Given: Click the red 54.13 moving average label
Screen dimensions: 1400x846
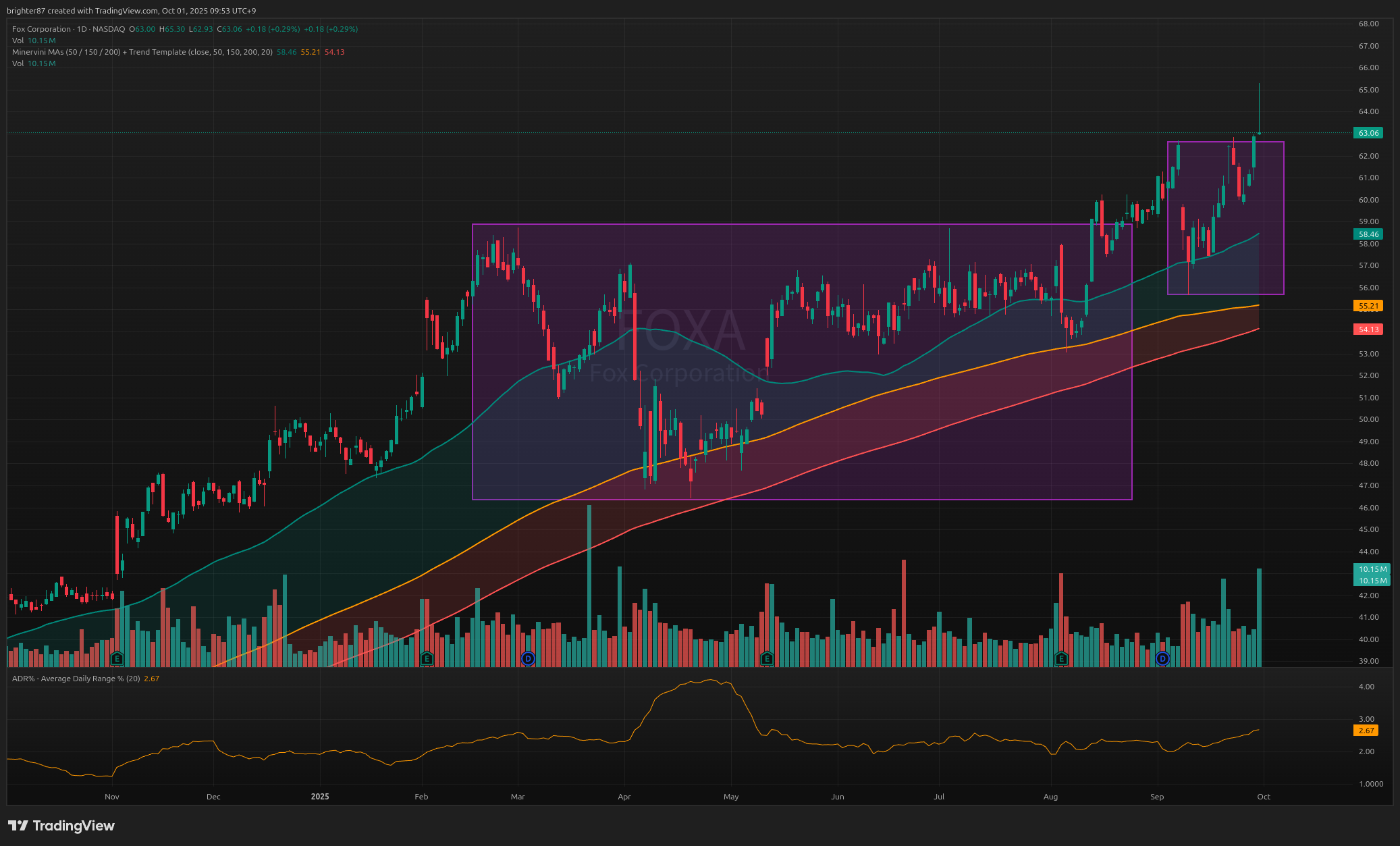Looking at the screenshot, I should tap(1368, 329).
